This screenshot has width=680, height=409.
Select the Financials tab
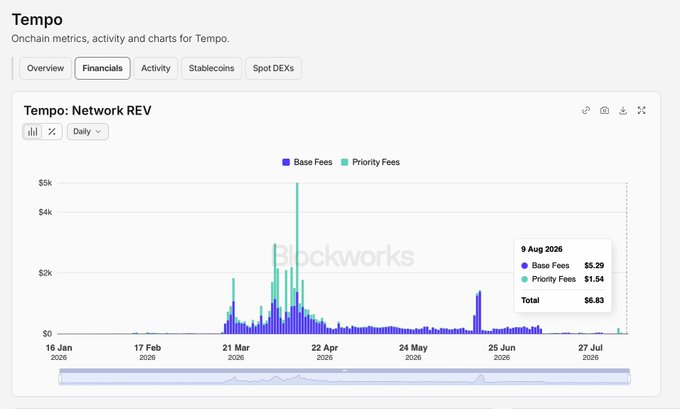(x=102, y=68)
